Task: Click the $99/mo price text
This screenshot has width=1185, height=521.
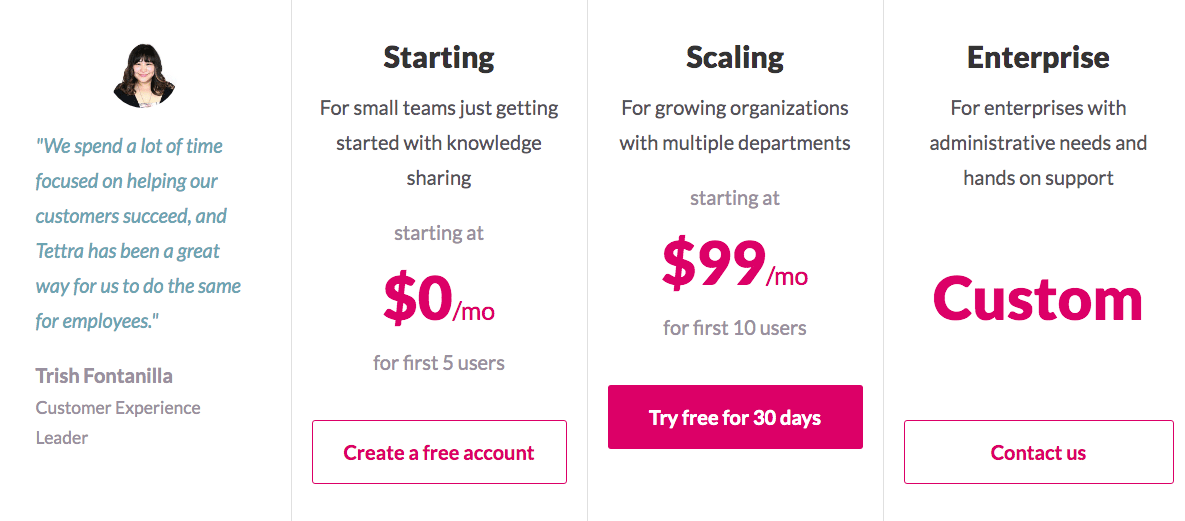Action: pos(735,265)
